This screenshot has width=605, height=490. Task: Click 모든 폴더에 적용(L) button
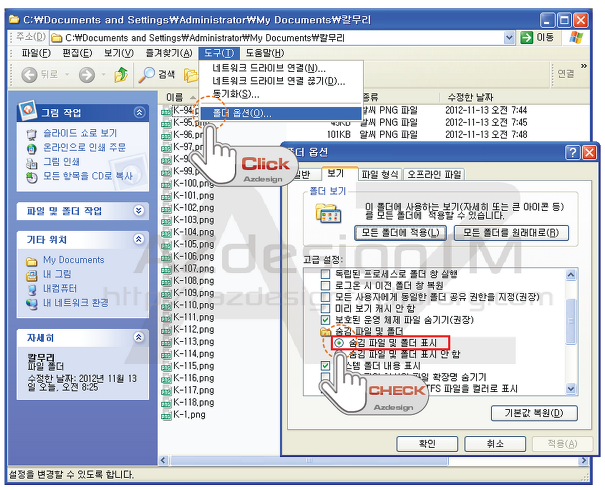pyautogui.click(x=400, y=233)
